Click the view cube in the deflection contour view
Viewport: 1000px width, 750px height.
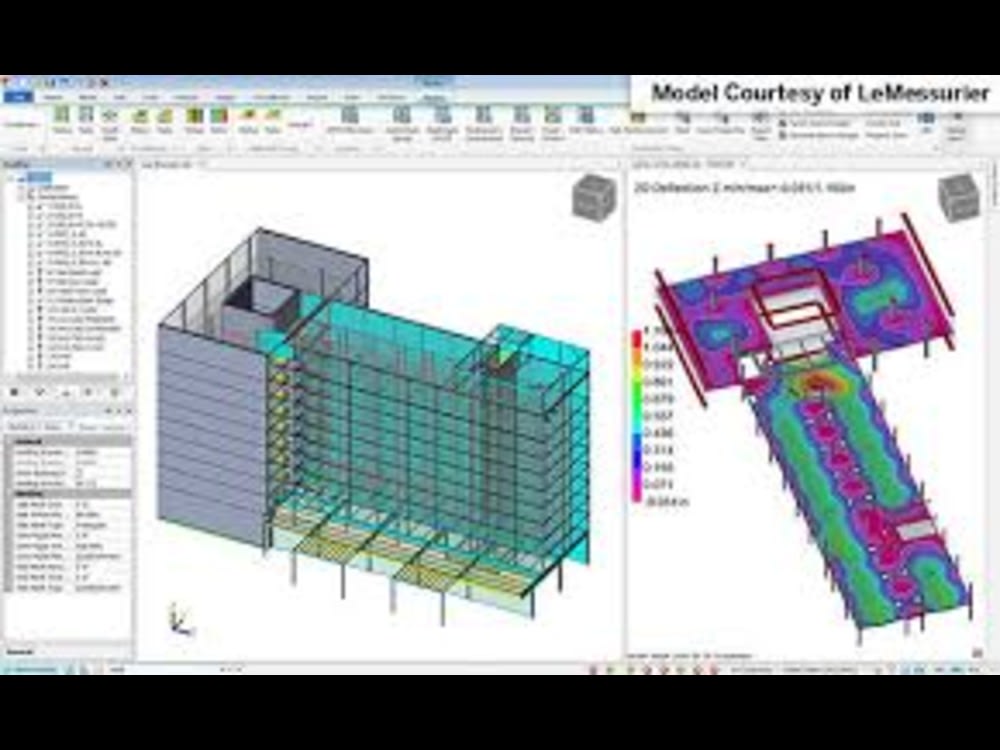959,196
